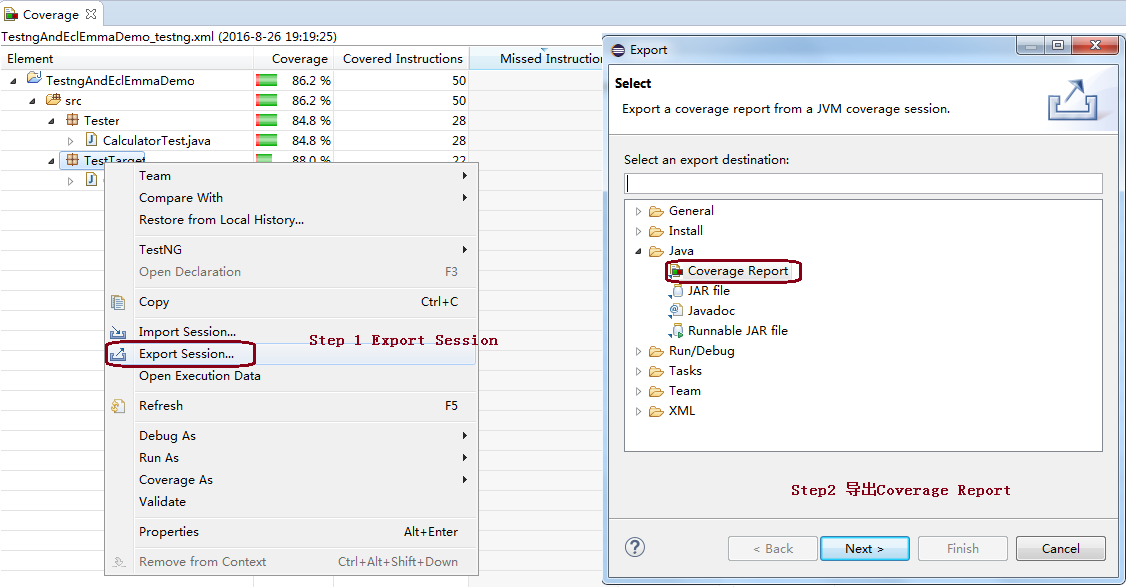Click the Tester package icon
Image resolution: width=1126 pixels, height=587 pixels.
pyautogui.click(x=72, y=119)
